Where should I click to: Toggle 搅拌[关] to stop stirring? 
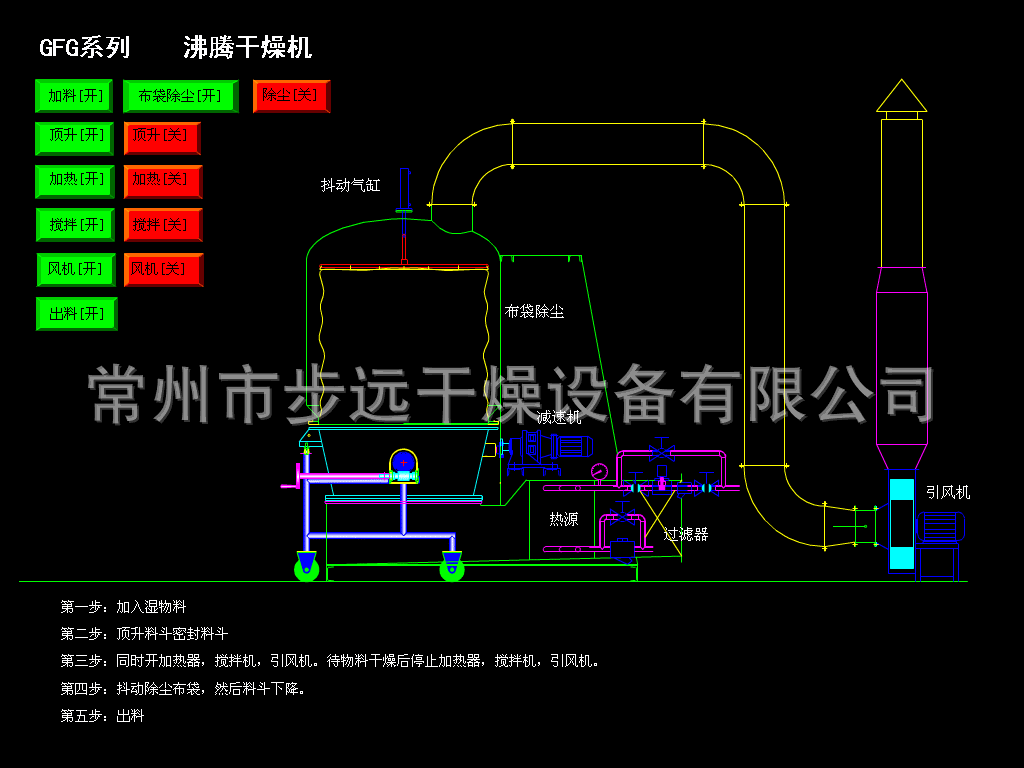pyautogui.click(x=163, y=225)
